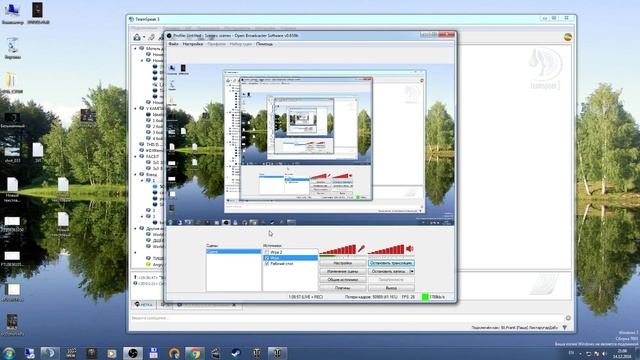This screenshot has height=360, width=640.
Task: Open the emoticon picker in TeamSpeak chat
Action: click(x=568, y=318)
